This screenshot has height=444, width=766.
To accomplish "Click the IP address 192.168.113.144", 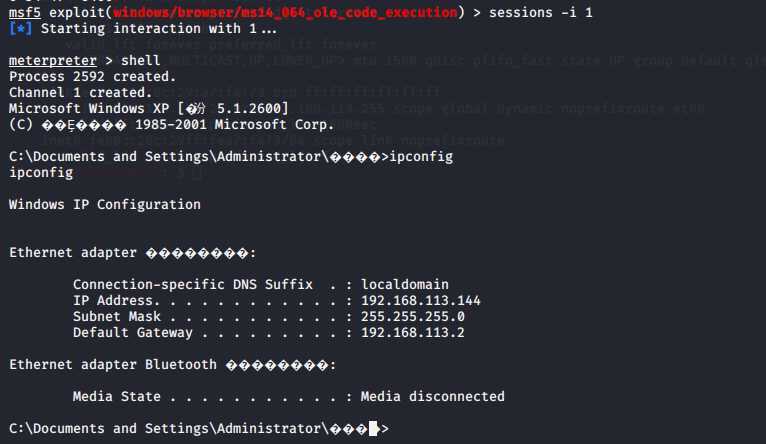I will (421, 300).
